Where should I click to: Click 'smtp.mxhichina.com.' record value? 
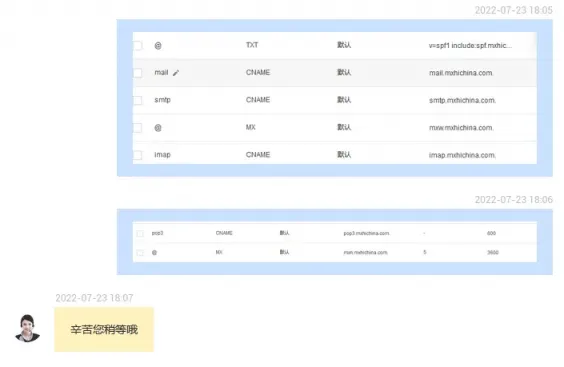[x=462, y=100]
